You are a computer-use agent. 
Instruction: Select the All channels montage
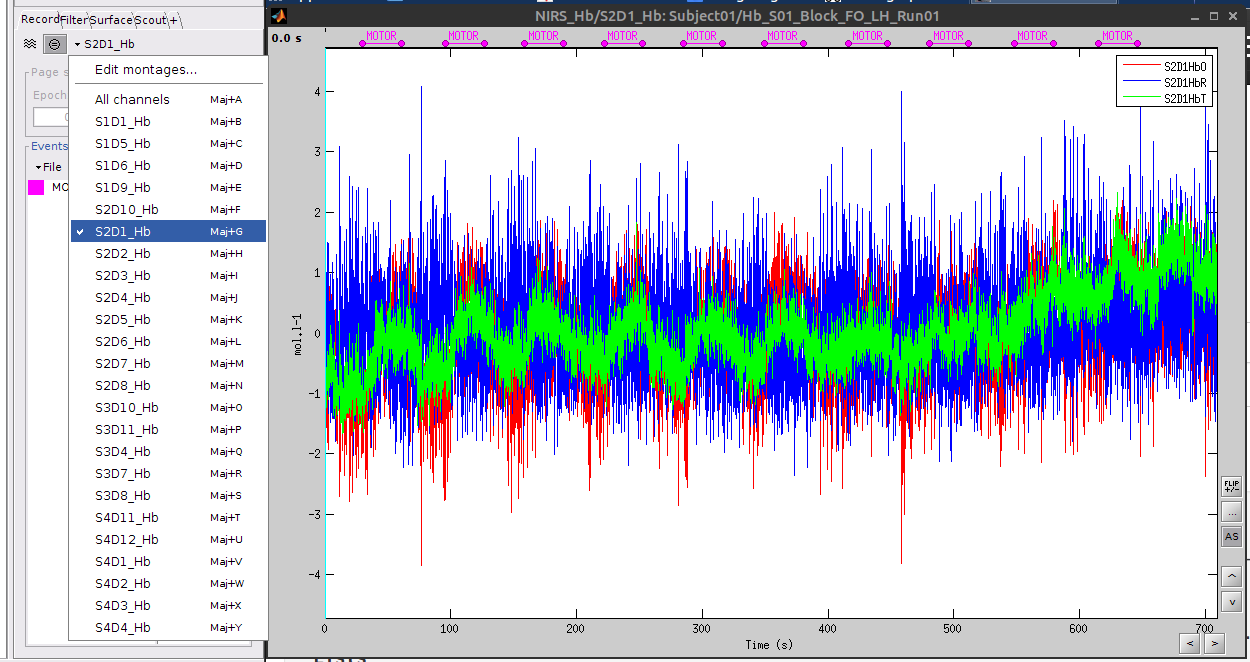(168, 99)
